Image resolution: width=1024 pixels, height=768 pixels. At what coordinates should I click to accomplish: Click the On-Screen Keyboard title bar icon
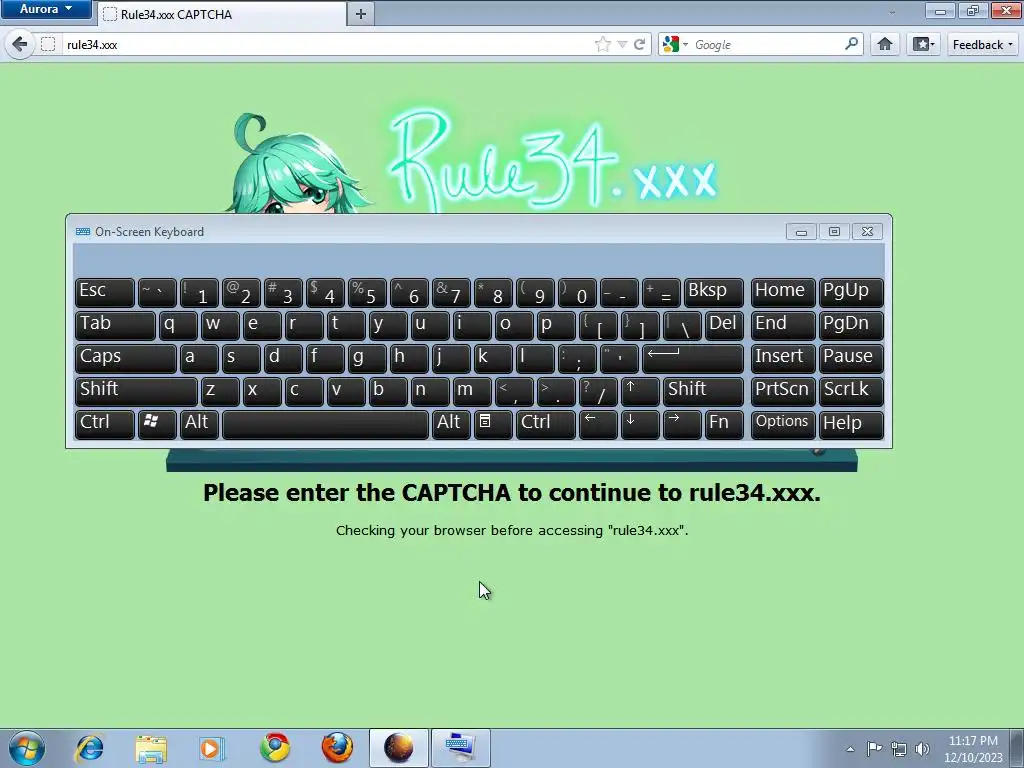point(83,232)
